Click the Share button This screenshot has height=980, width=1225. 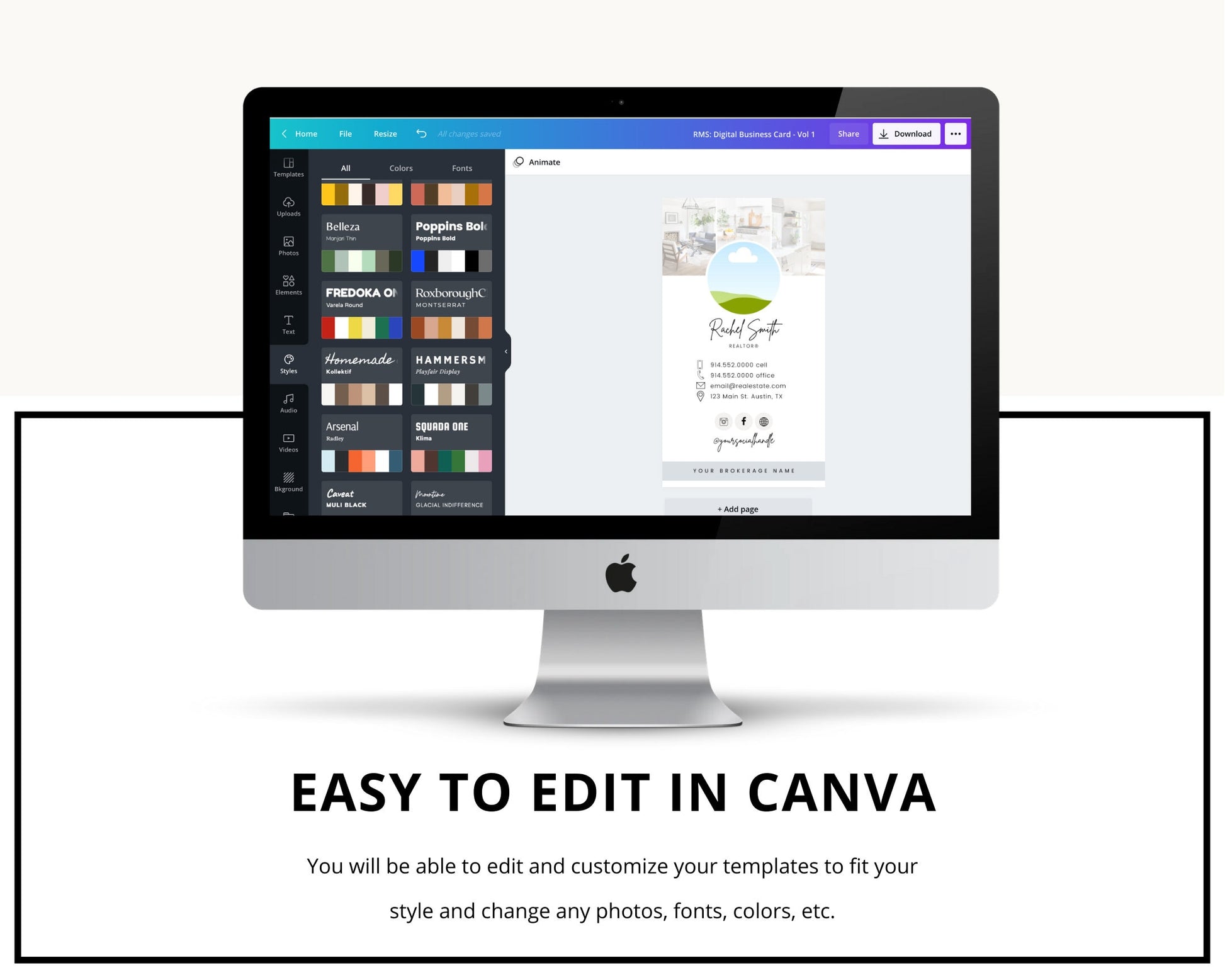click(848, 133)
